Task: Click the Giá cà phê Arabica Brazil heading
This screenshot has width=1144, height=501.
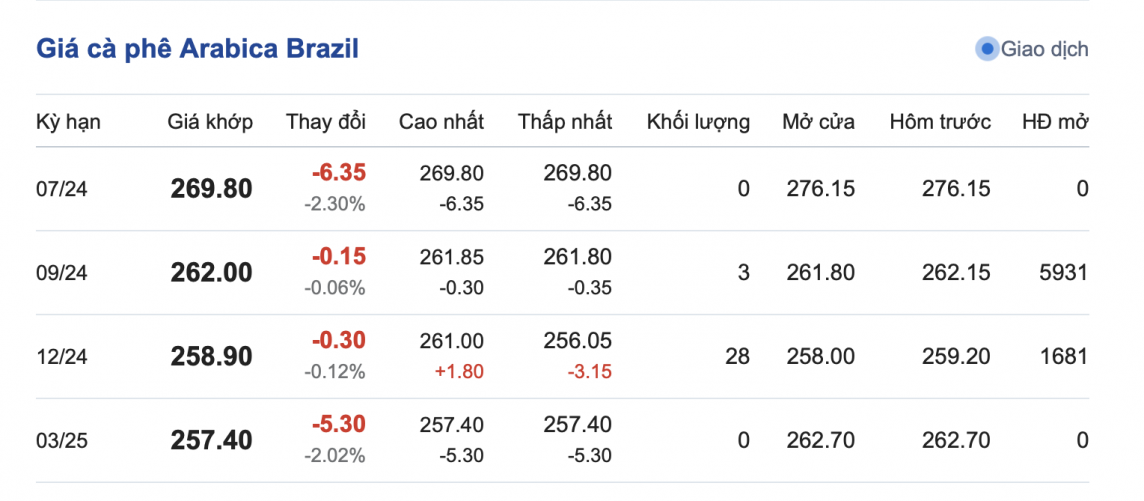Action: [197, 49]
